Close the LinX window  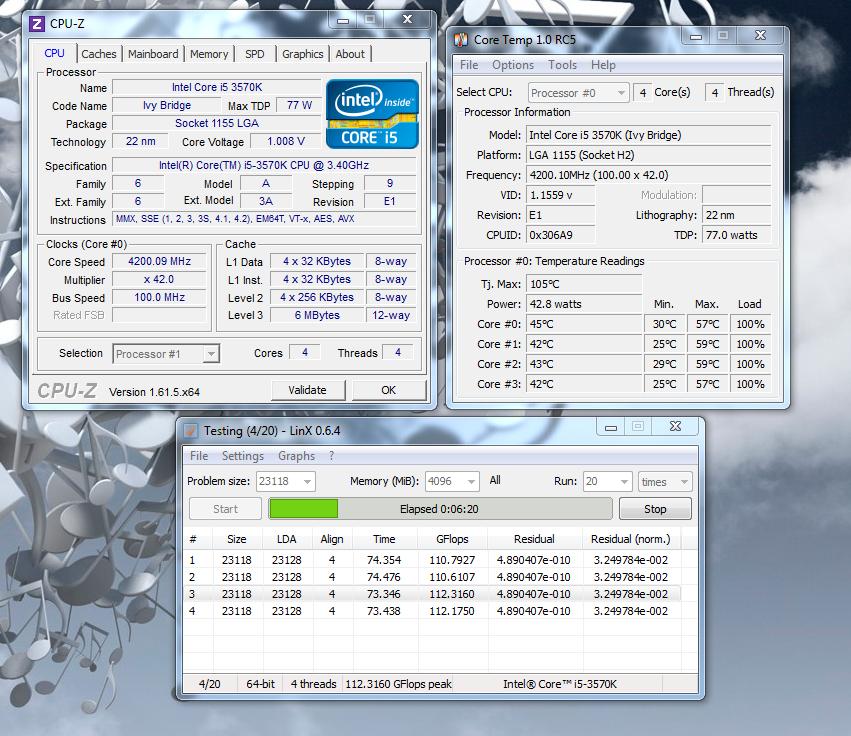tap(675, 427)
